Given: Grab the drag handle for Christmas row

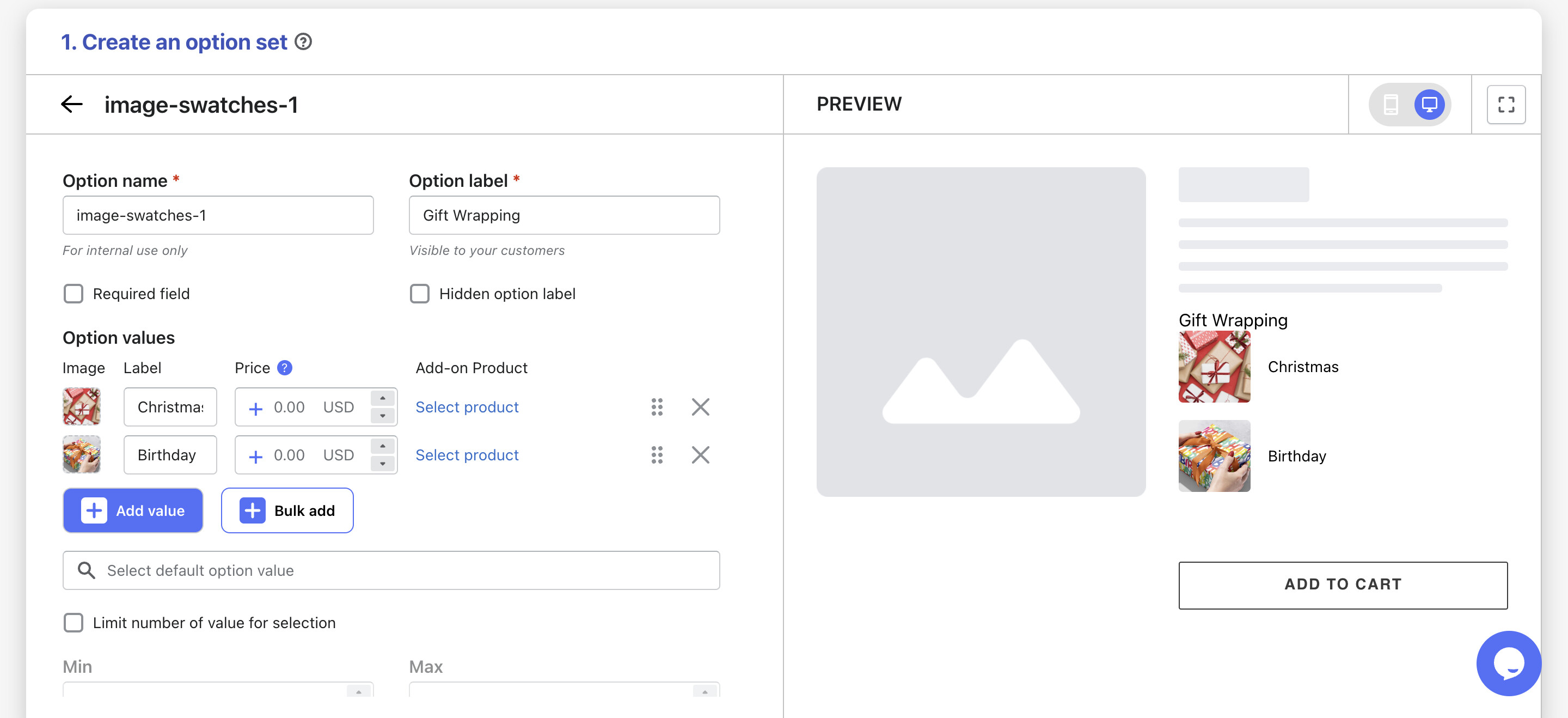Looking at the screenshot, I should pos(656,407).
